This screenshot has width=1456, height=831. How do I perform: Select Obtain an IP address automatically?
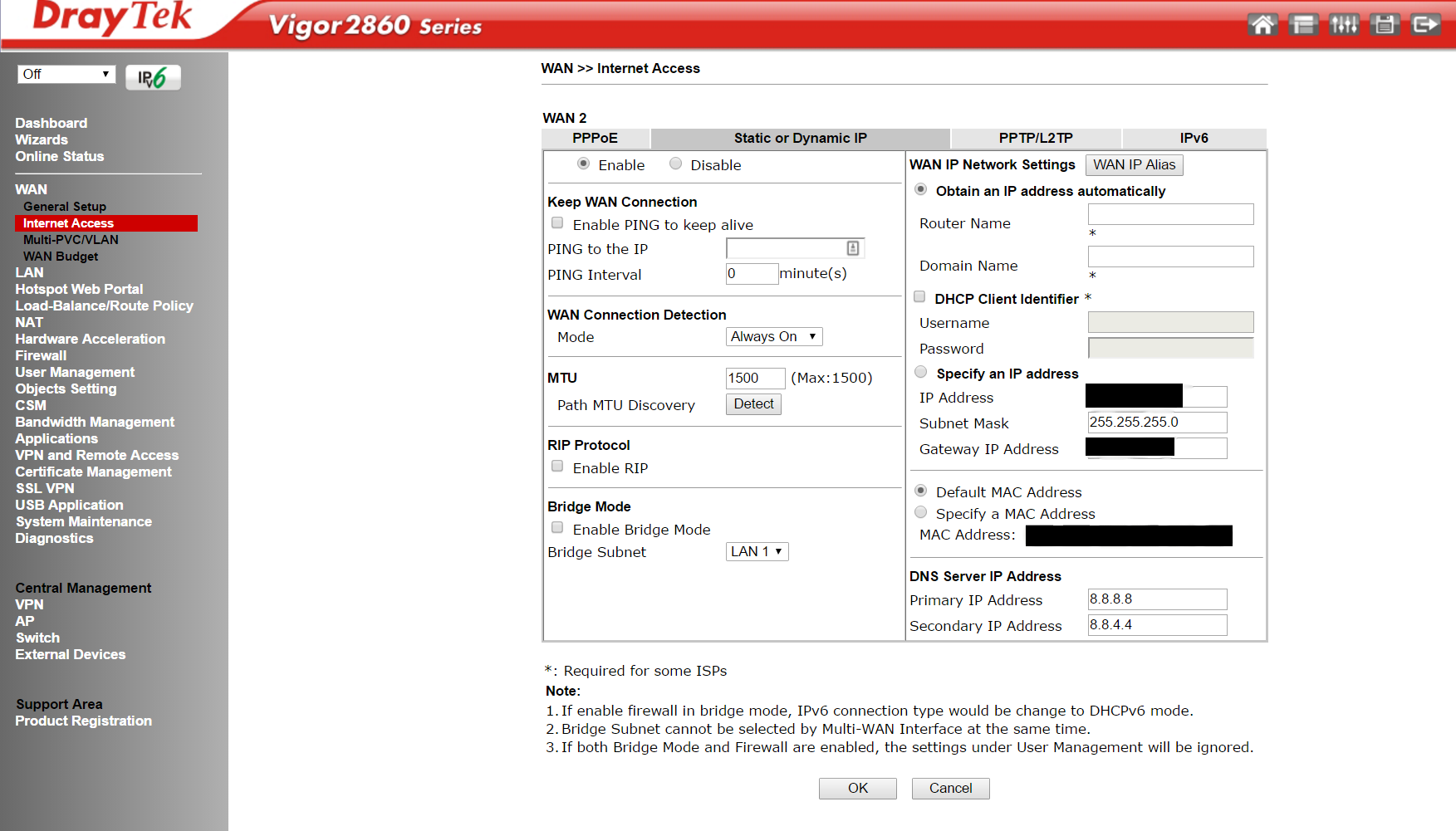pos(920,189)
